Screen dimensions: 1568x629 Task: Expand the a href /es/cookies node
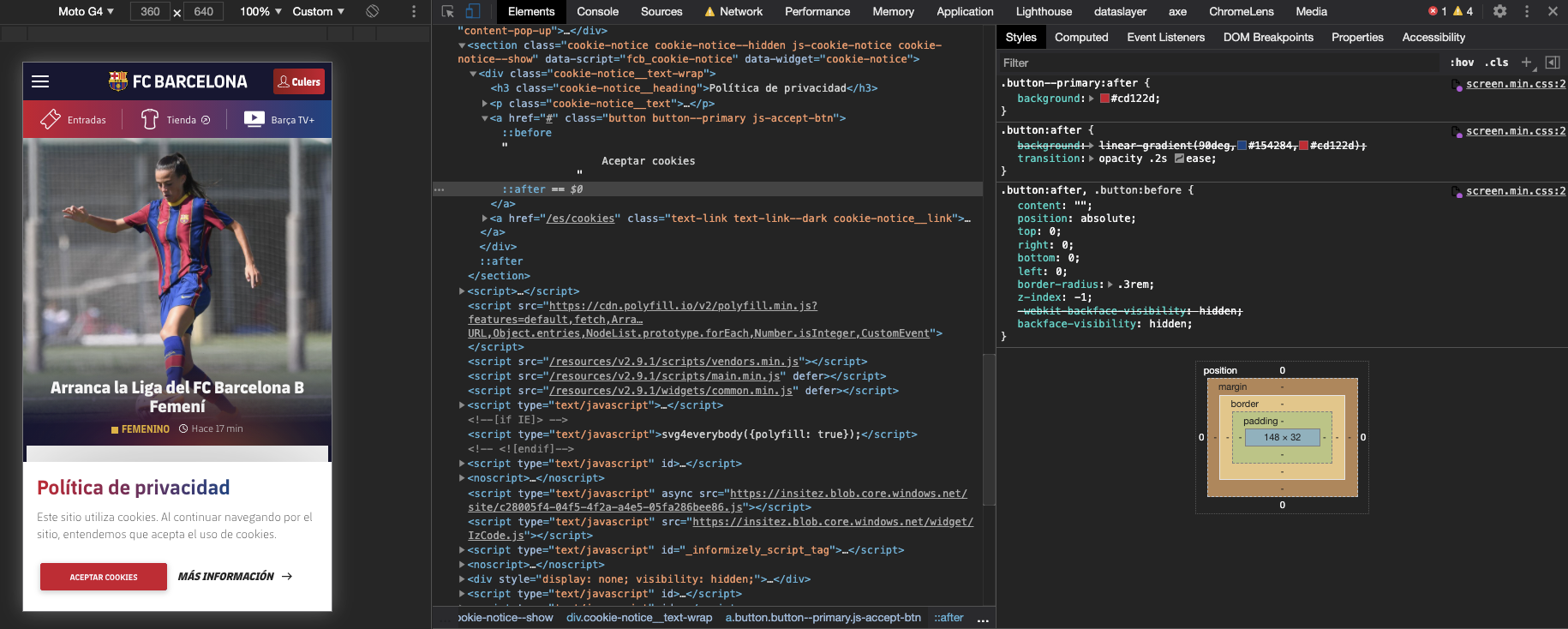click(485, 219)
